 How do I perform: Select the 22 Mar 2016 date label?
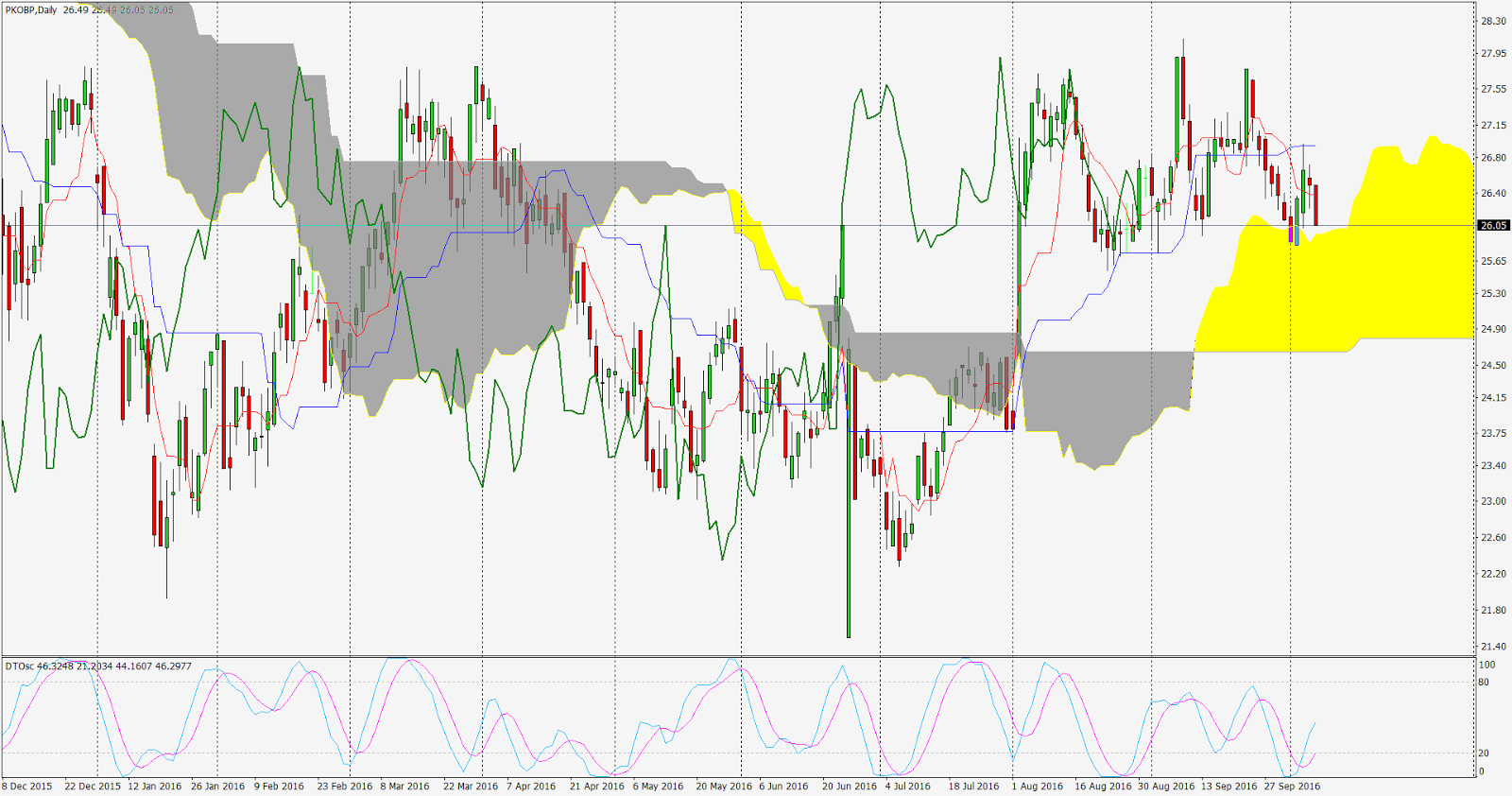click(x=471, y=787)
